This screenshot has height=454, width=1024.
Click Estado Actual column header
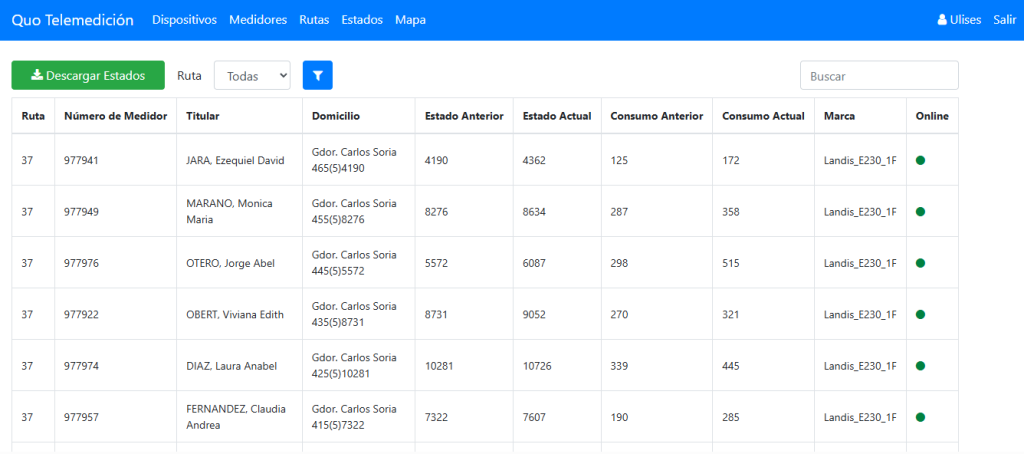[557, 116]
